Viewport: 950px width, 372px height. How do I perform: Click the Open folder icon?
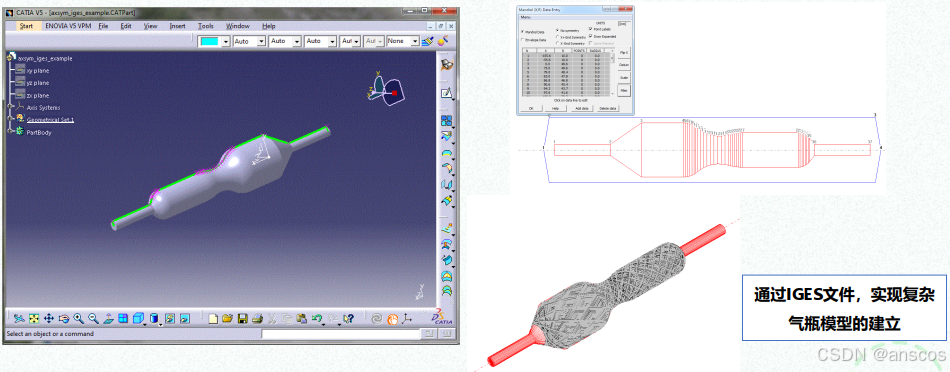tap(228, 318)
